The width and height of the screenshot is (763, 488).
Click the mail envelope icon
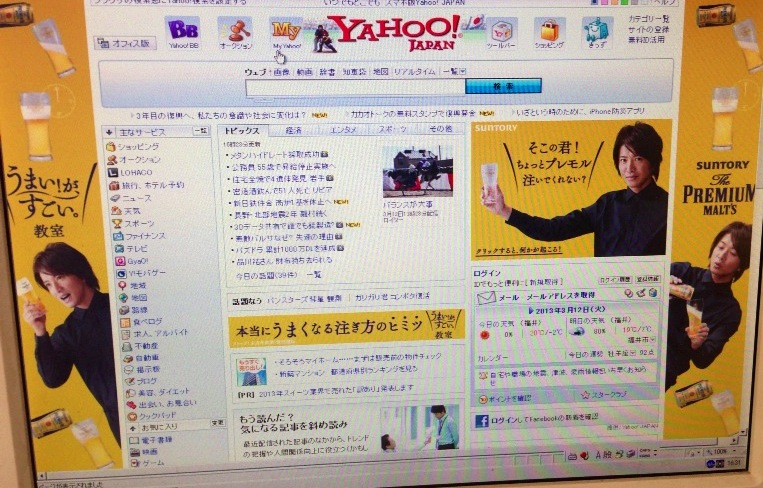click(x=485, y=298)
